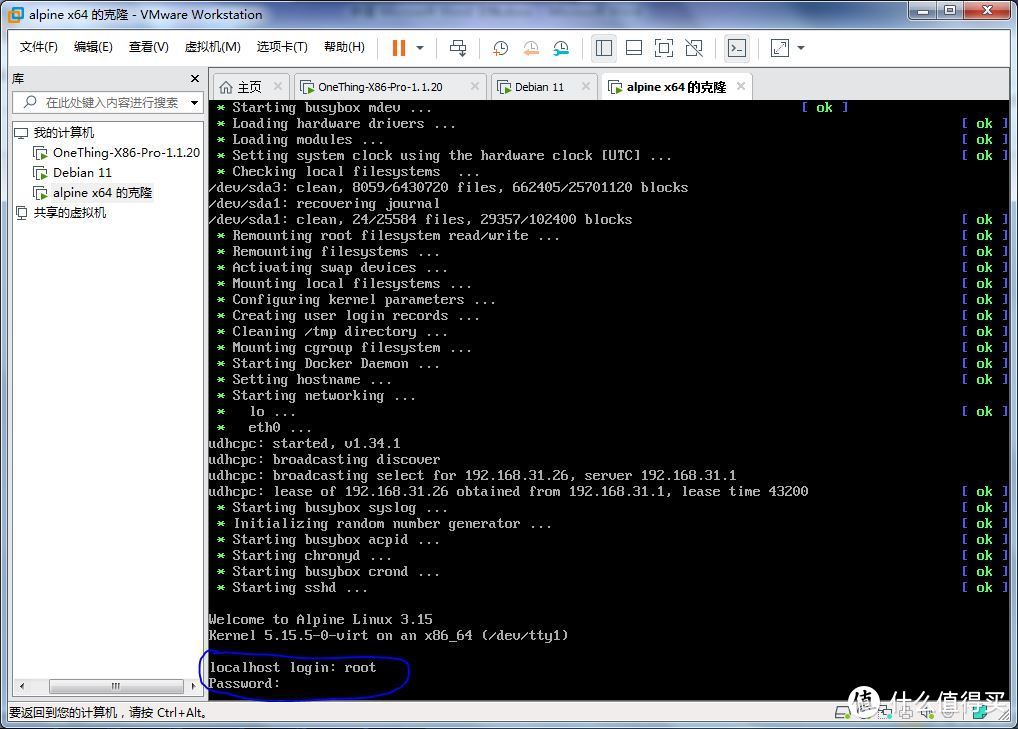Toggle the library sidebar panel visibility
1018x729 pixels.
[x=603, y=48]
